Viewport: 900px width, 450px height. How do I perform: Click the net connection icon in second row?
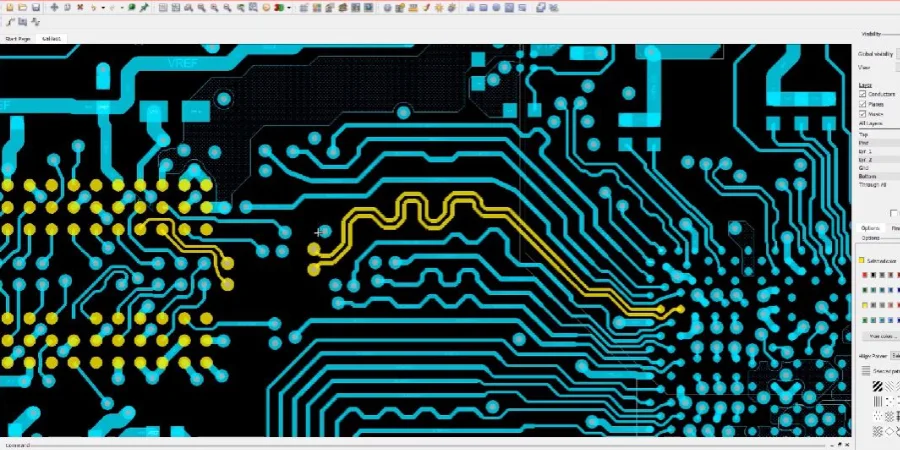pyautogui.click(x=36, y=22)
